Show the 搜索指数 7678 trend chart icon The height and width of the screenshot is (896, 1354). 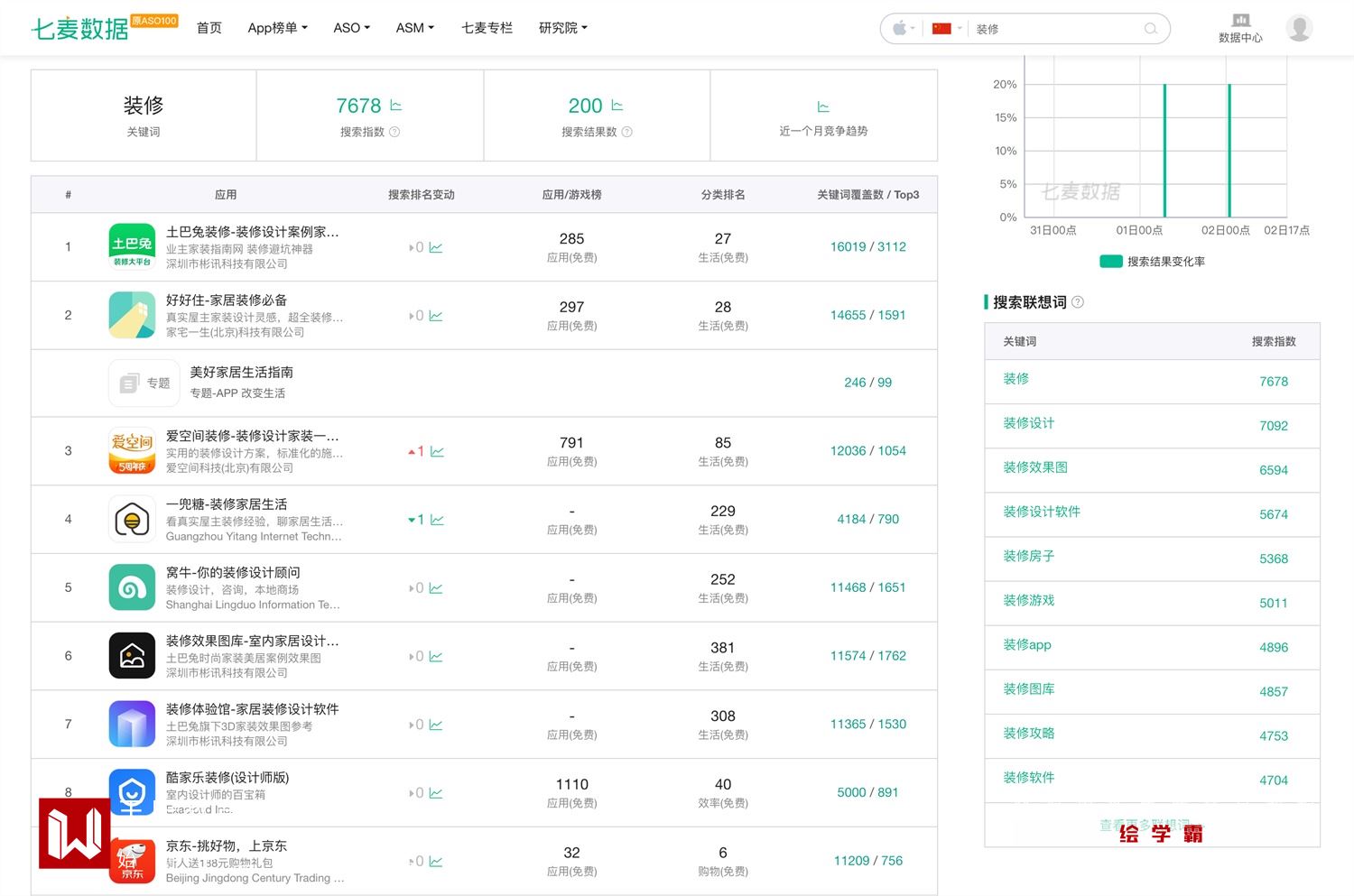pos(395,106)
